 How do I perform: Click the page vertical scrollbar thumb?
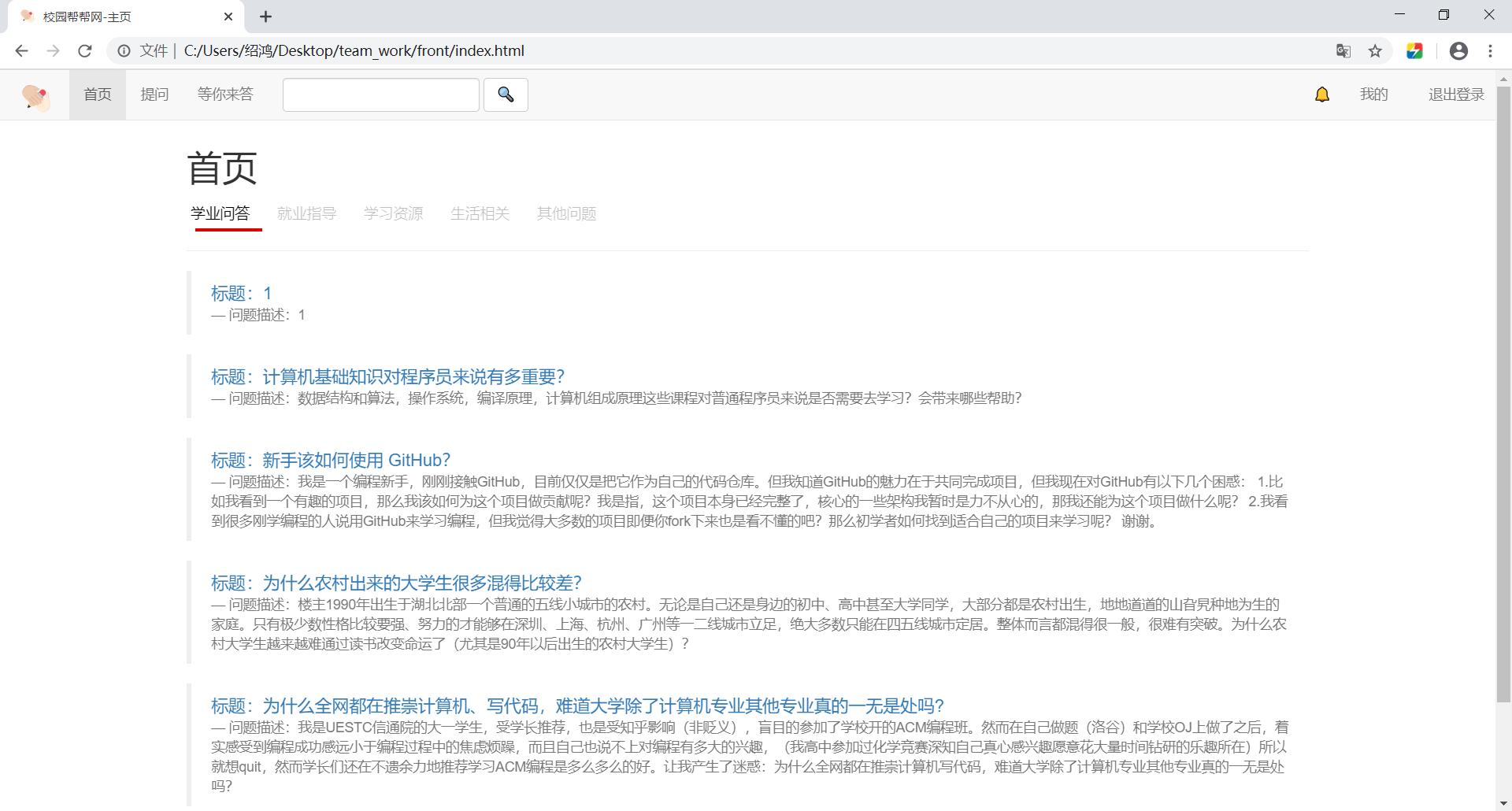tap(1503, 394)
